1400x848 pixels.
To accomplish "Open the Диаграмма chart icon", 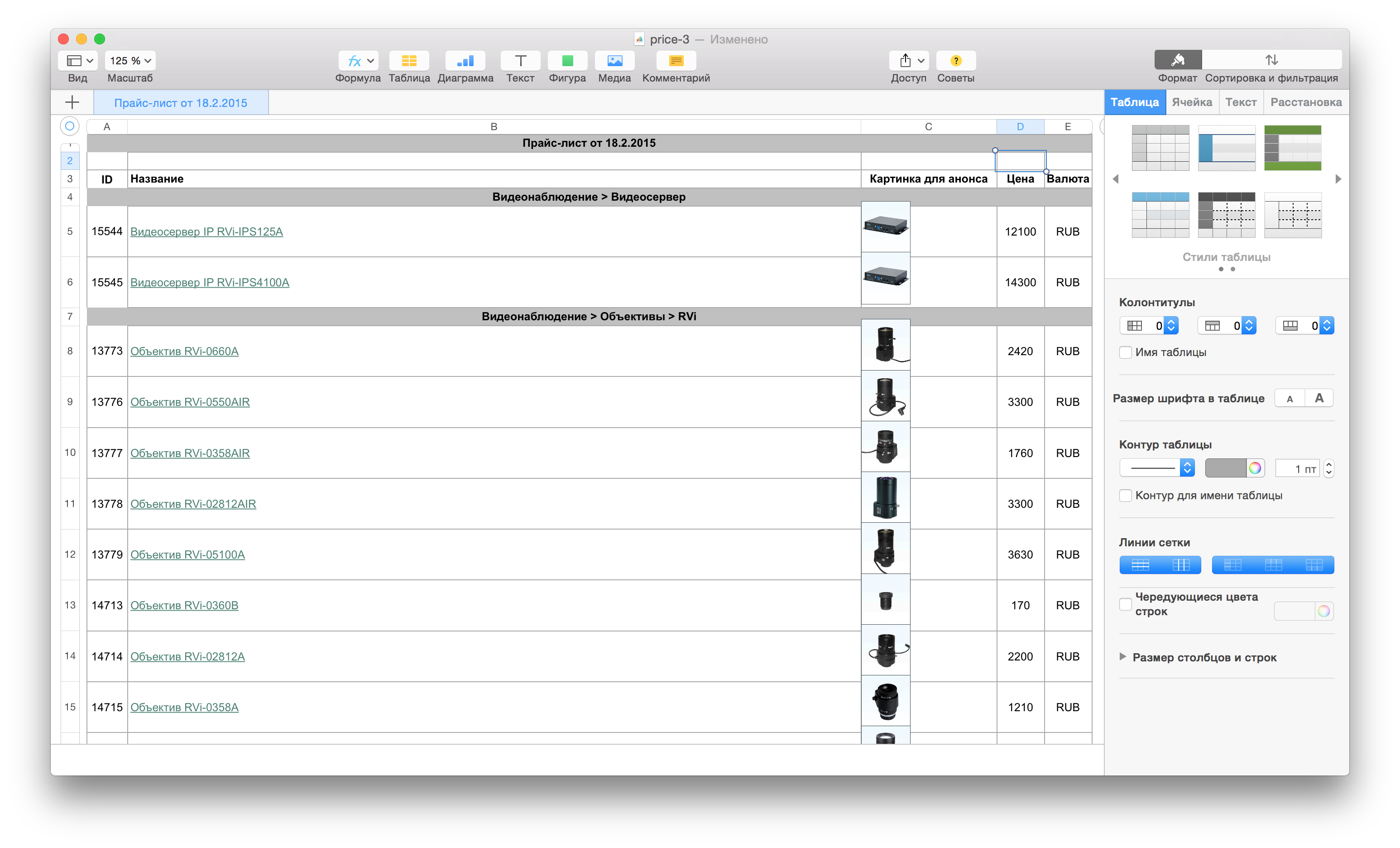I will point(465,61).
